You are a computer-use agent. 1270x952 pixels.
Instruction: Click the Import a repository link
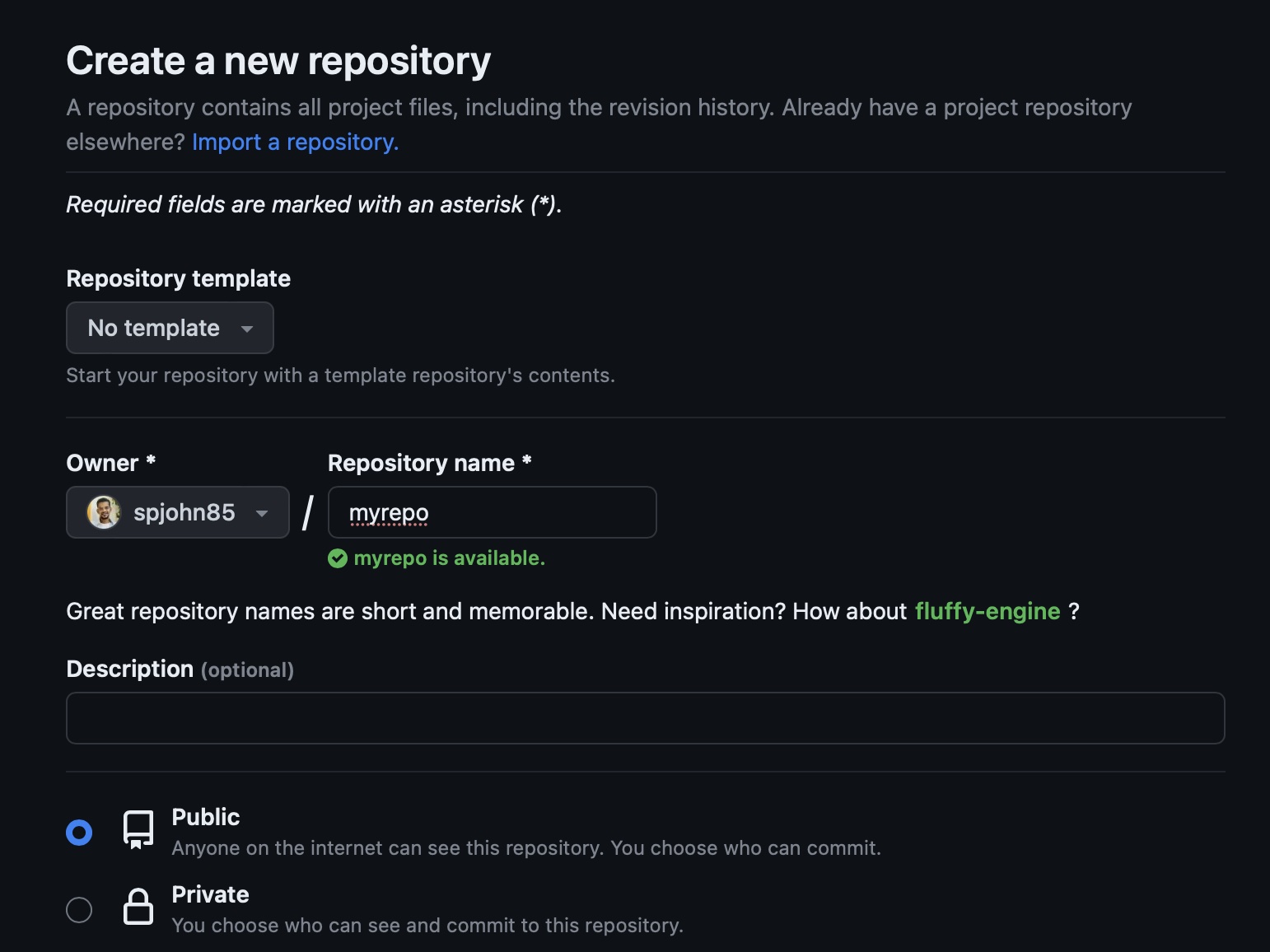pos(294,142)
